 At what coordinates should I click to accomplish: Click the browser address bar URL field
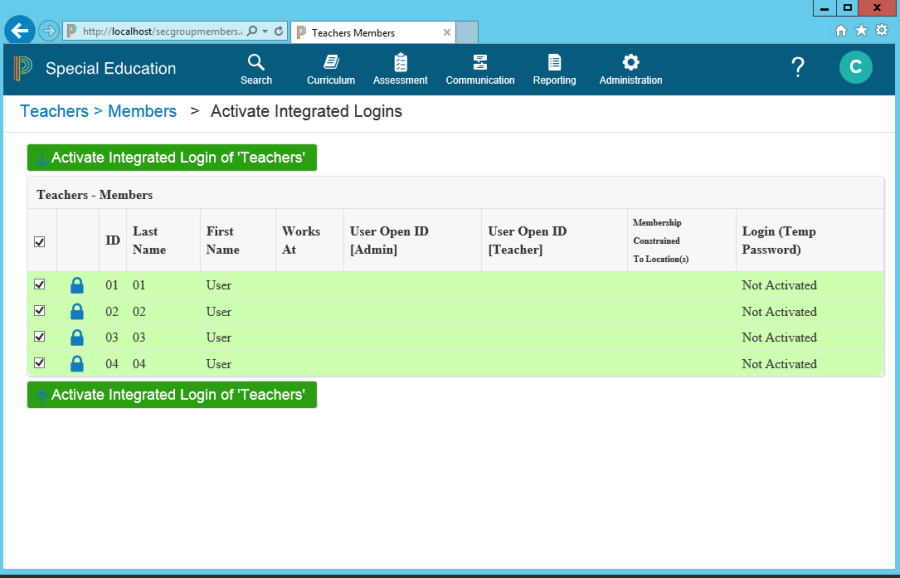point(160,32)
